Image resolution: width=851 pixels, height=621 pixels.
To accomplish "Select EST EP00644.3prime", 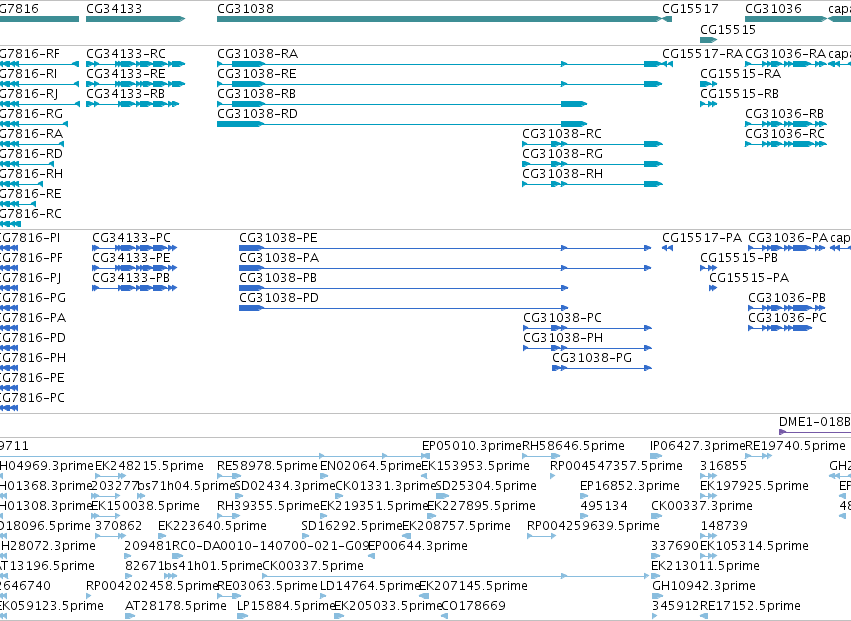I will 371,556.
